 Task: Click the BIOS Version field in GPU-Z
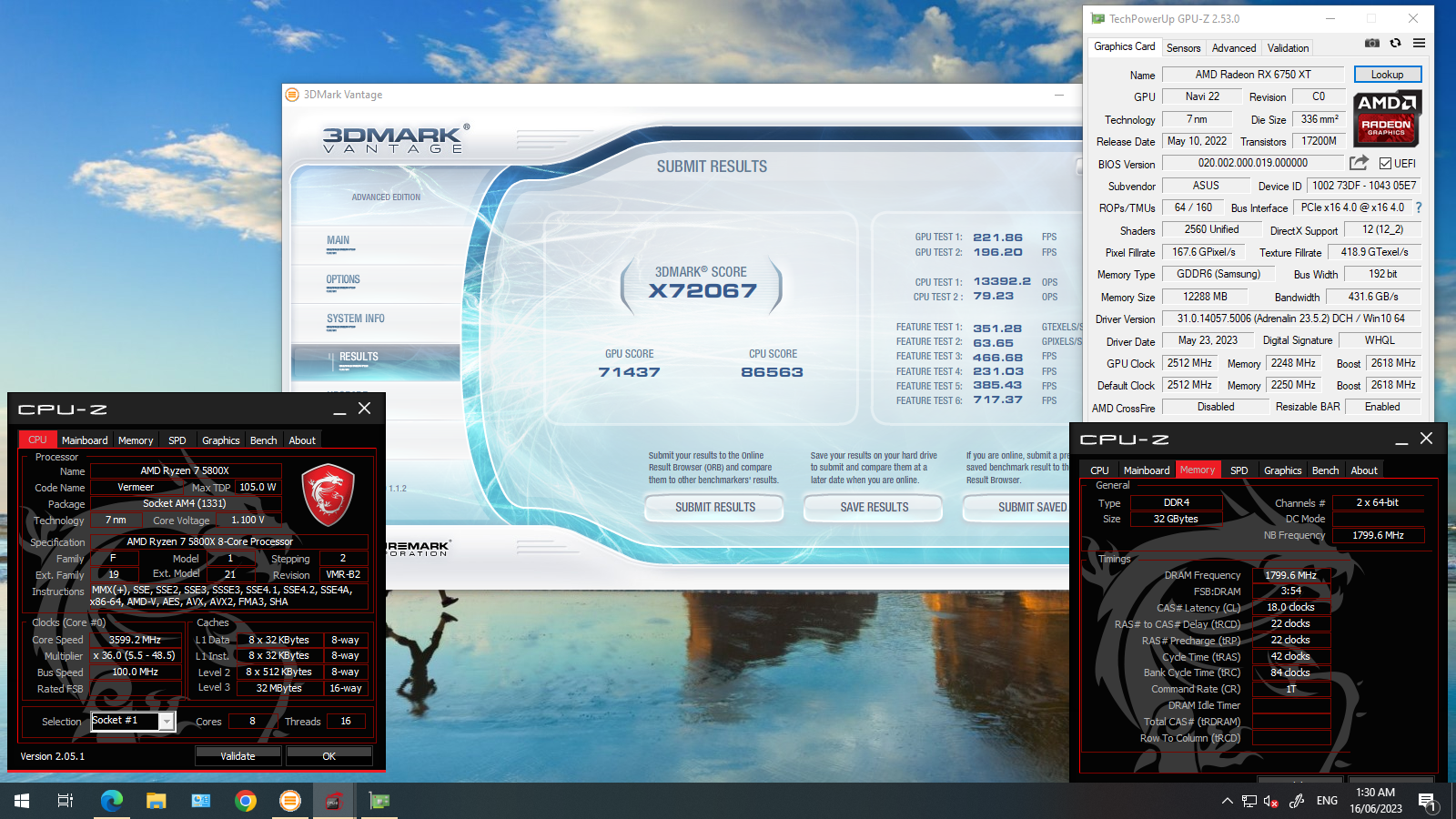point(1253,163)
